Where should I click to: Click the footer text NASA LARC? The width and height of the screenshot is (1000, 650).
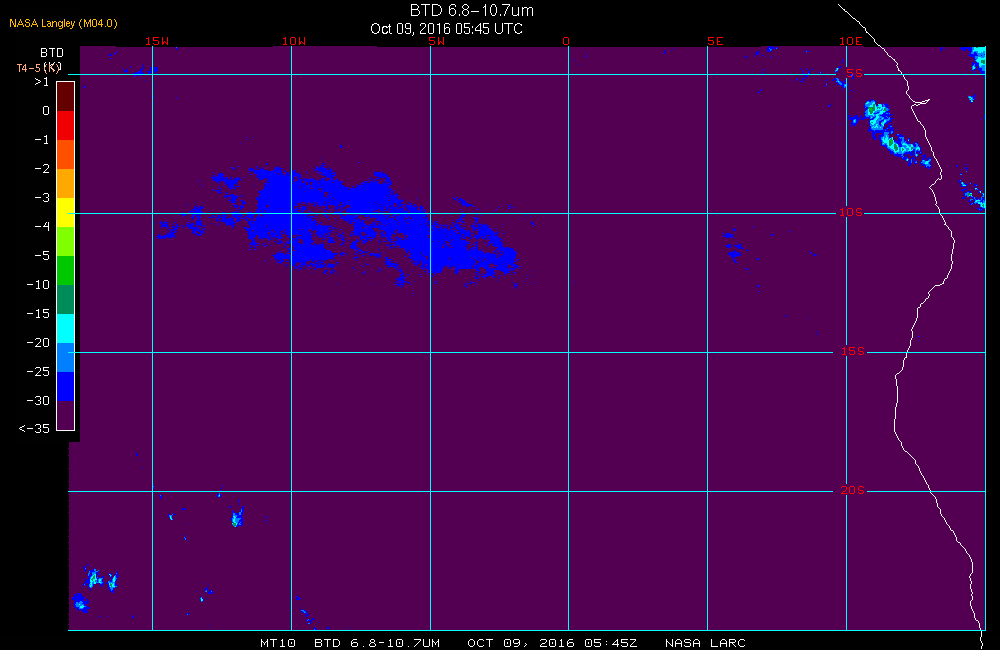pyautogui.click(x=705, y=643)
